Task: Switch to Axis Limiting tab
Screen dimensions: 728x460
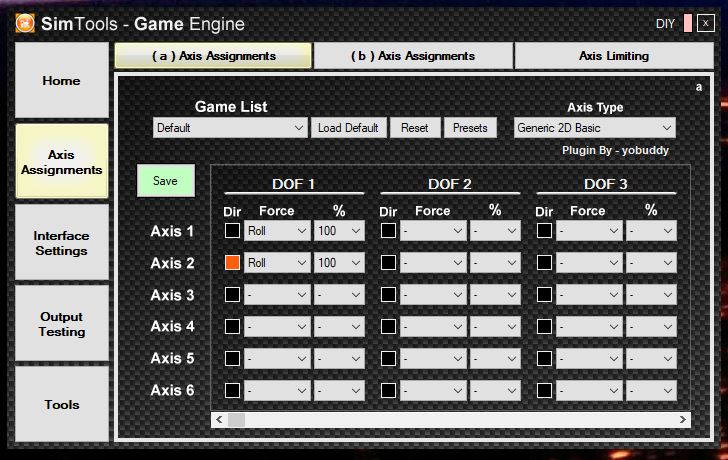Action: pyautogui.click(x=614, y=56)
